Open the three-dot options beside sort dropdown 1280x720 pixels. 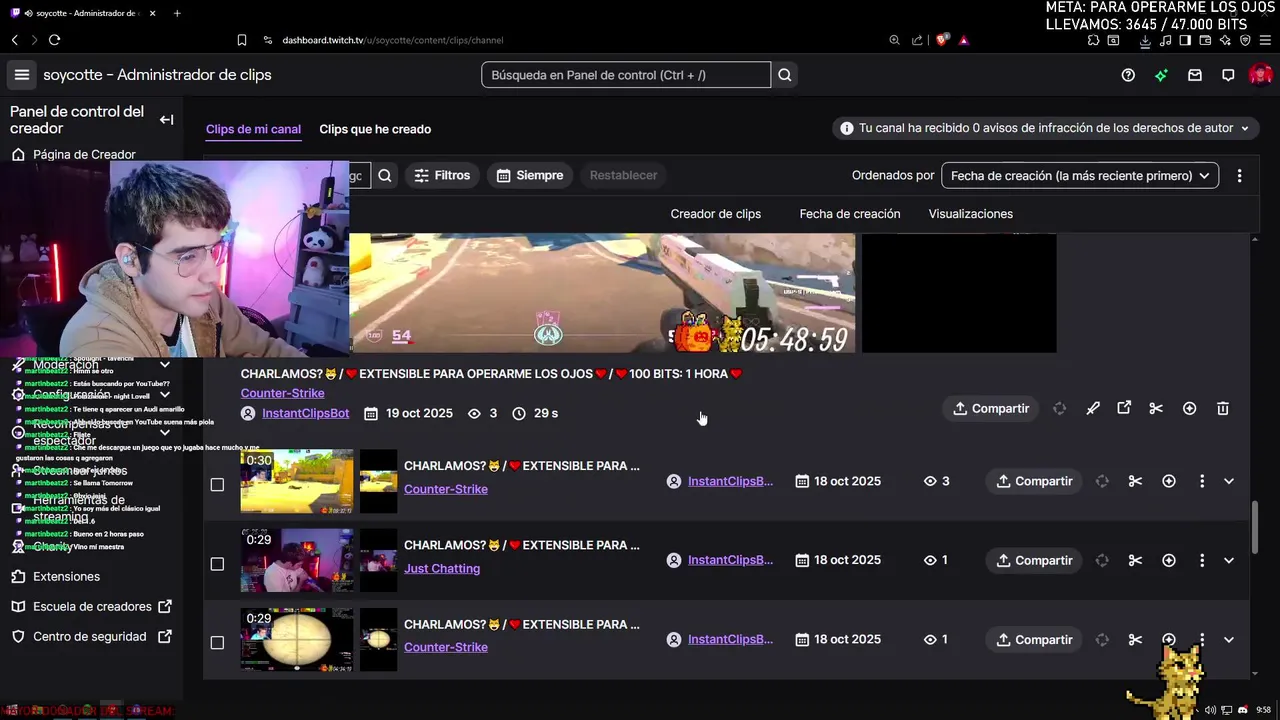tap(1239, 175)
